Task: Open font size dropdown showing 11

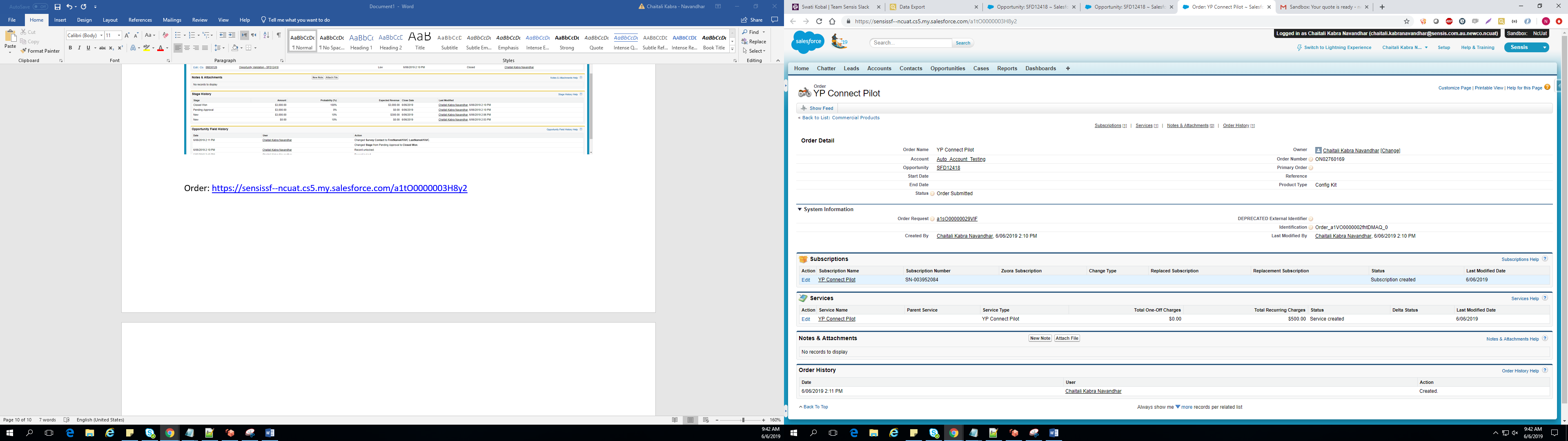Action: [119, 36]
